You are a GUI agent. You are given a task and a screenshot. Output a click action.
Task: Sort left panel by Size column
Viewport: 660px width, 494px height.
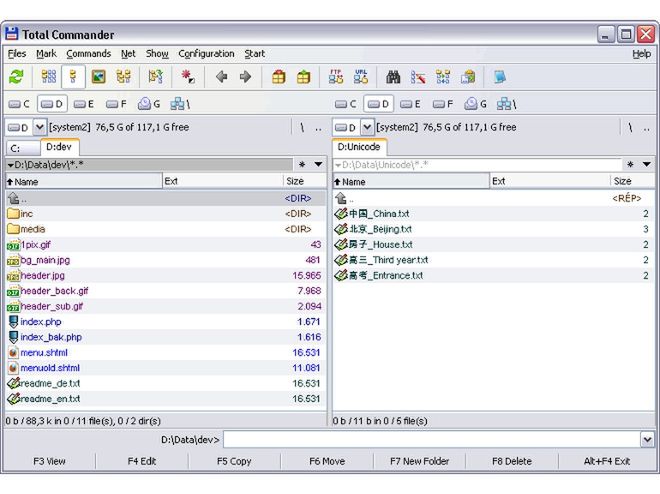pos(304,181)
